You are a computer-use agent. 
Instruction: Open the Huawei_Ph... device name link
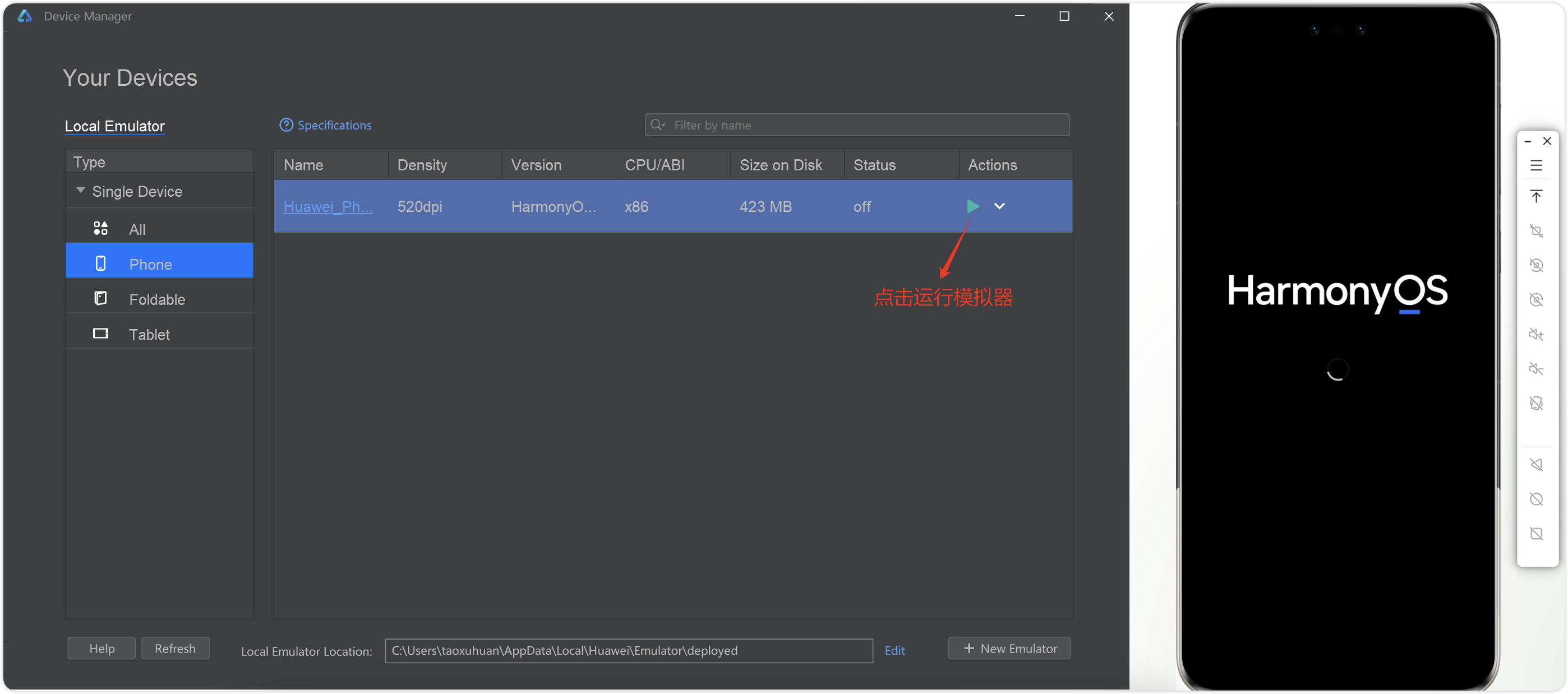[x=328, y=207]
